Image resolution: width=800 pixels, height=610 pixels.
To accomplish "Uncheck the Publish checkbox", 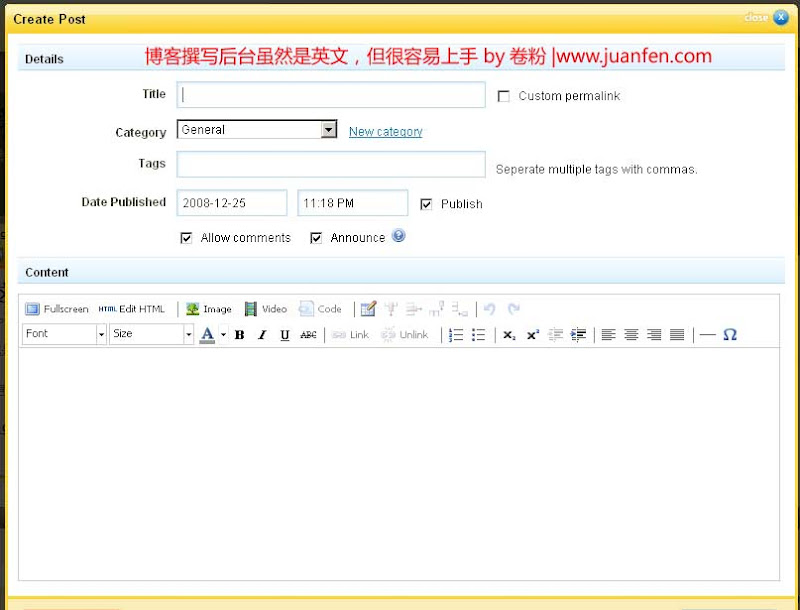I will [x=426, y=205].
